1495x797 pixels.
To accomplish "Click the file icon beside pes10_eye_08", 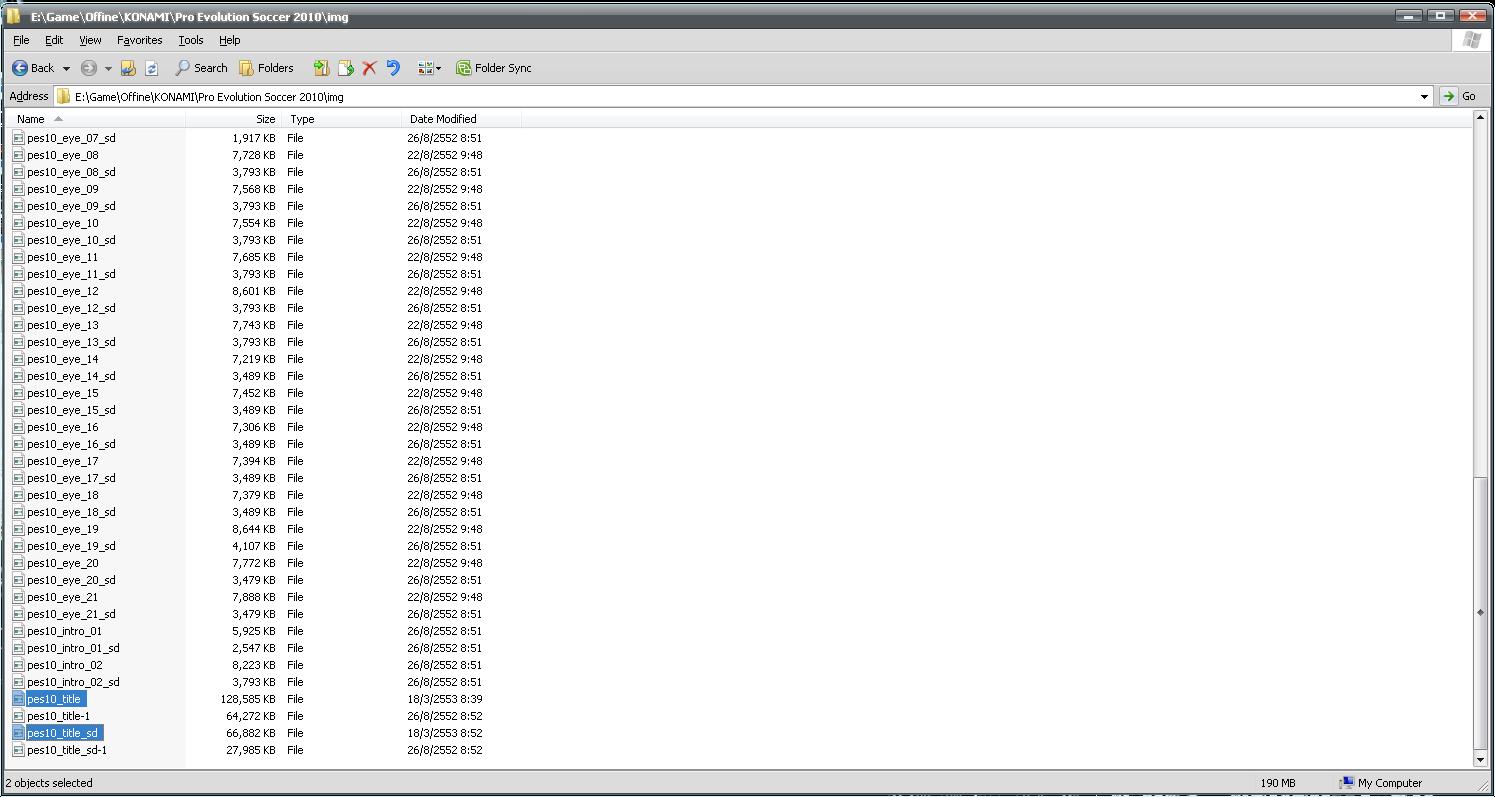I will (x=19, y=155).
